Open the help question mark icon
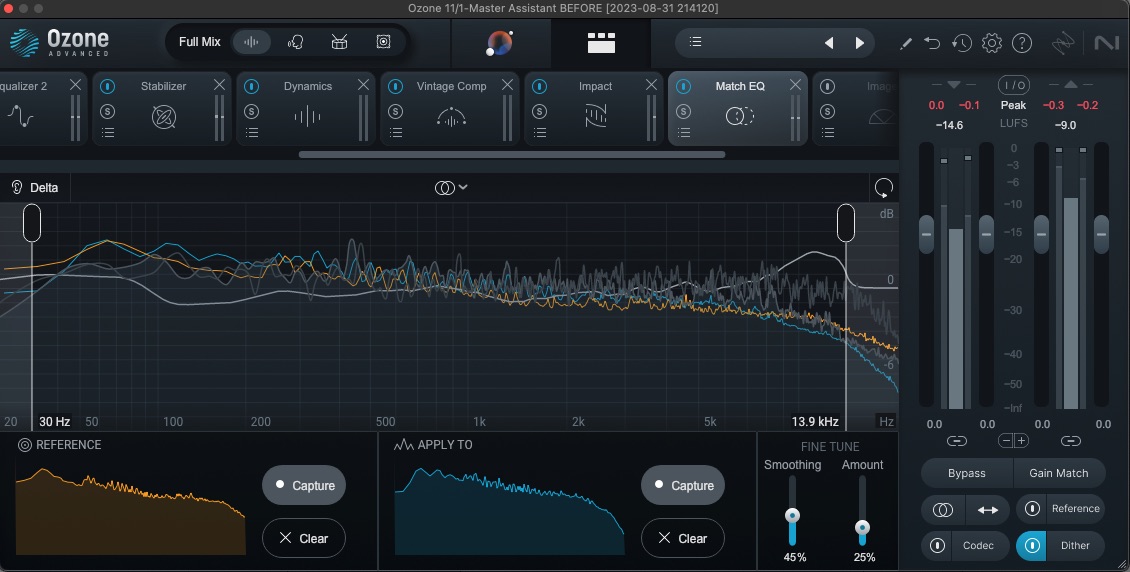The height and width of the screenshot is (572, 1130). click(1022, 43)
